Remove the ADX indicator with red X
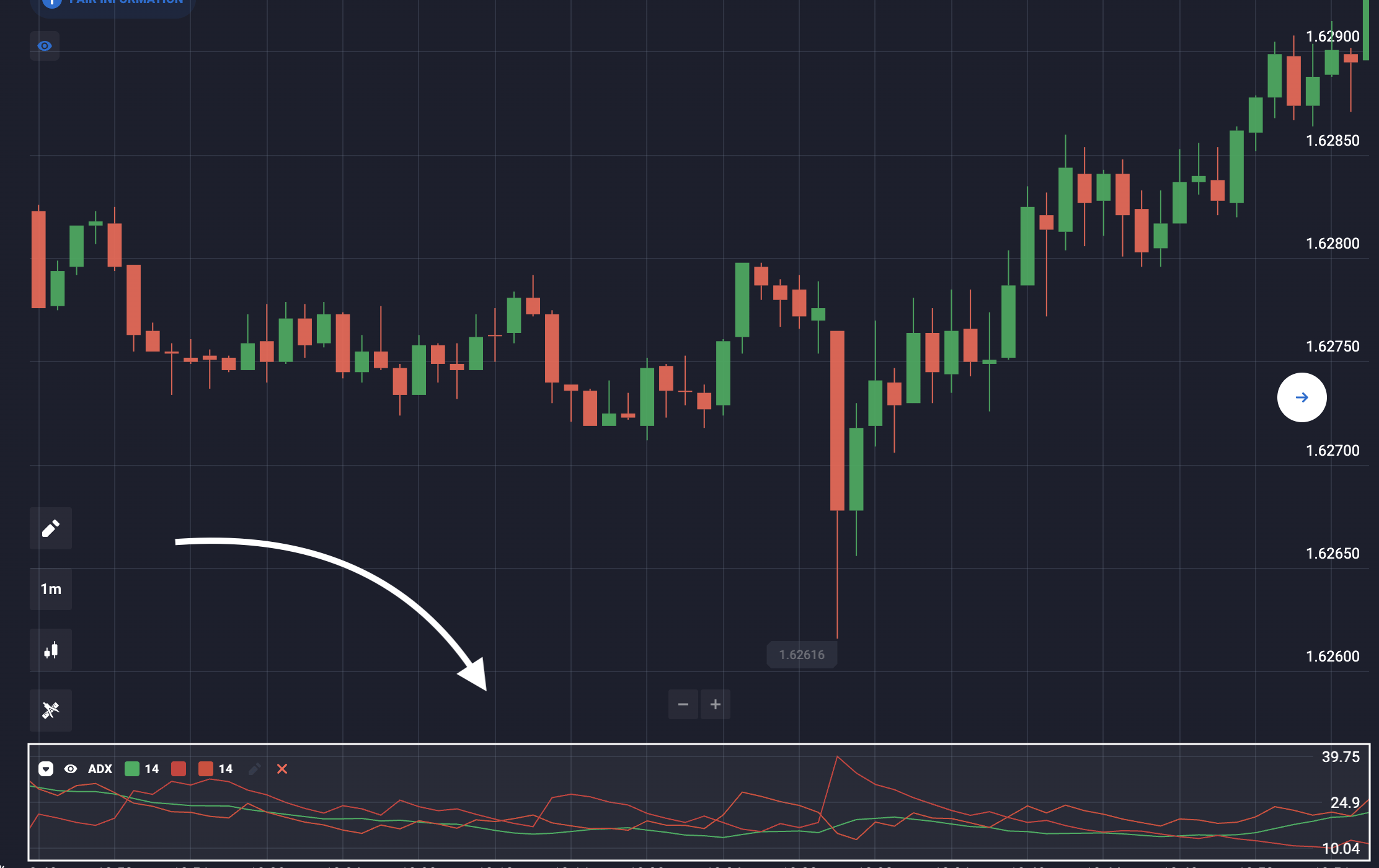The height and width of the screenshot is (868, 1379). coord(282,769)
